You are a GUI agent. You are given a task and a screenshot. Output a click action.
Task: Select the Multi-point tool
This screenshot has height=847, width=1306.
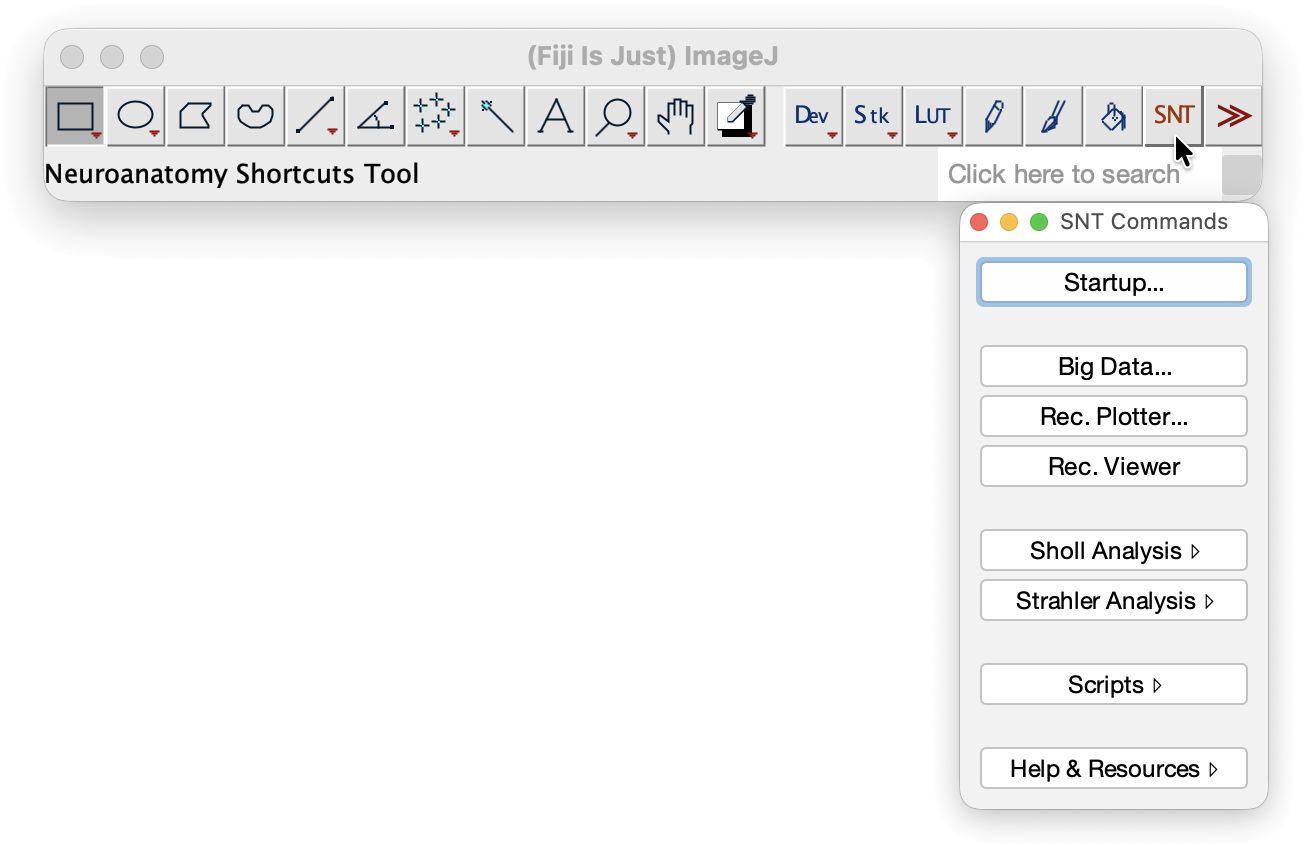coord(436,116)
